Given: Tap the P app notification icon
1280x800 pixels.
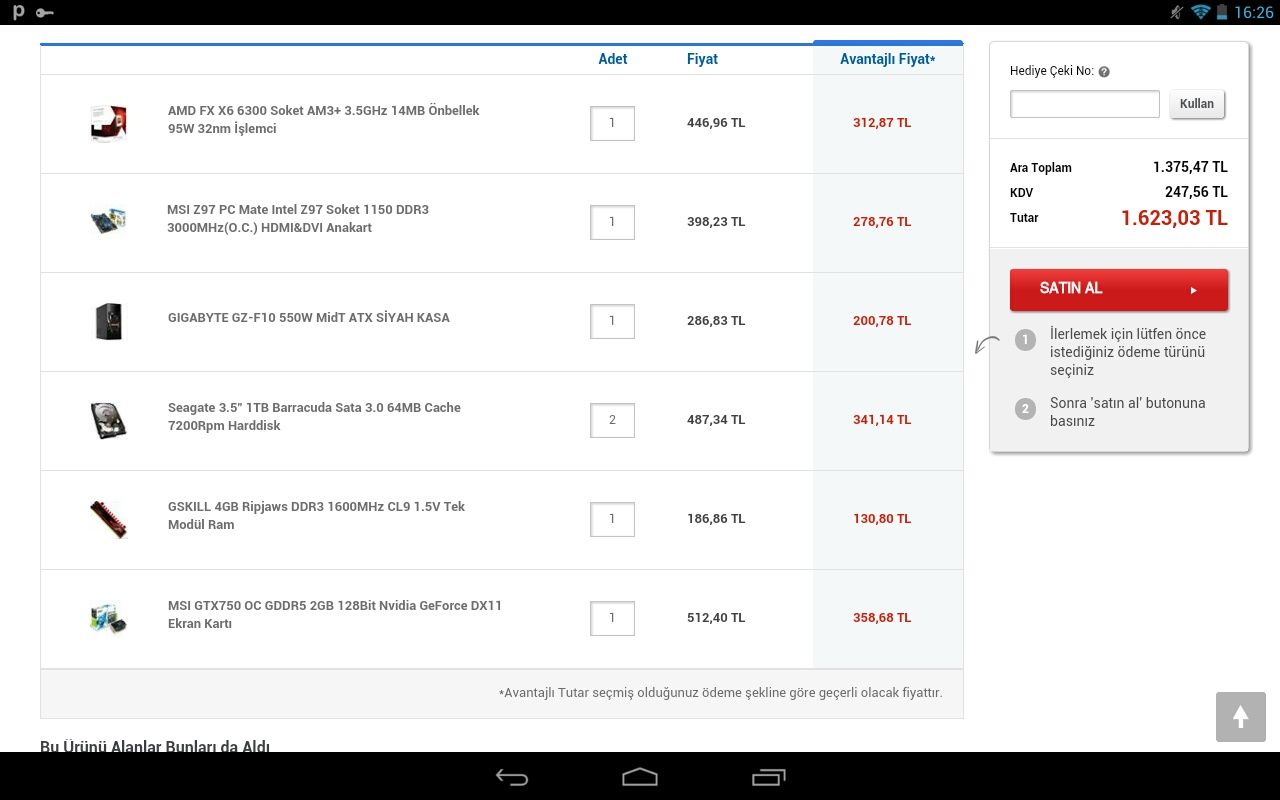Looking at the screenshot, I should tap(18, 12).
